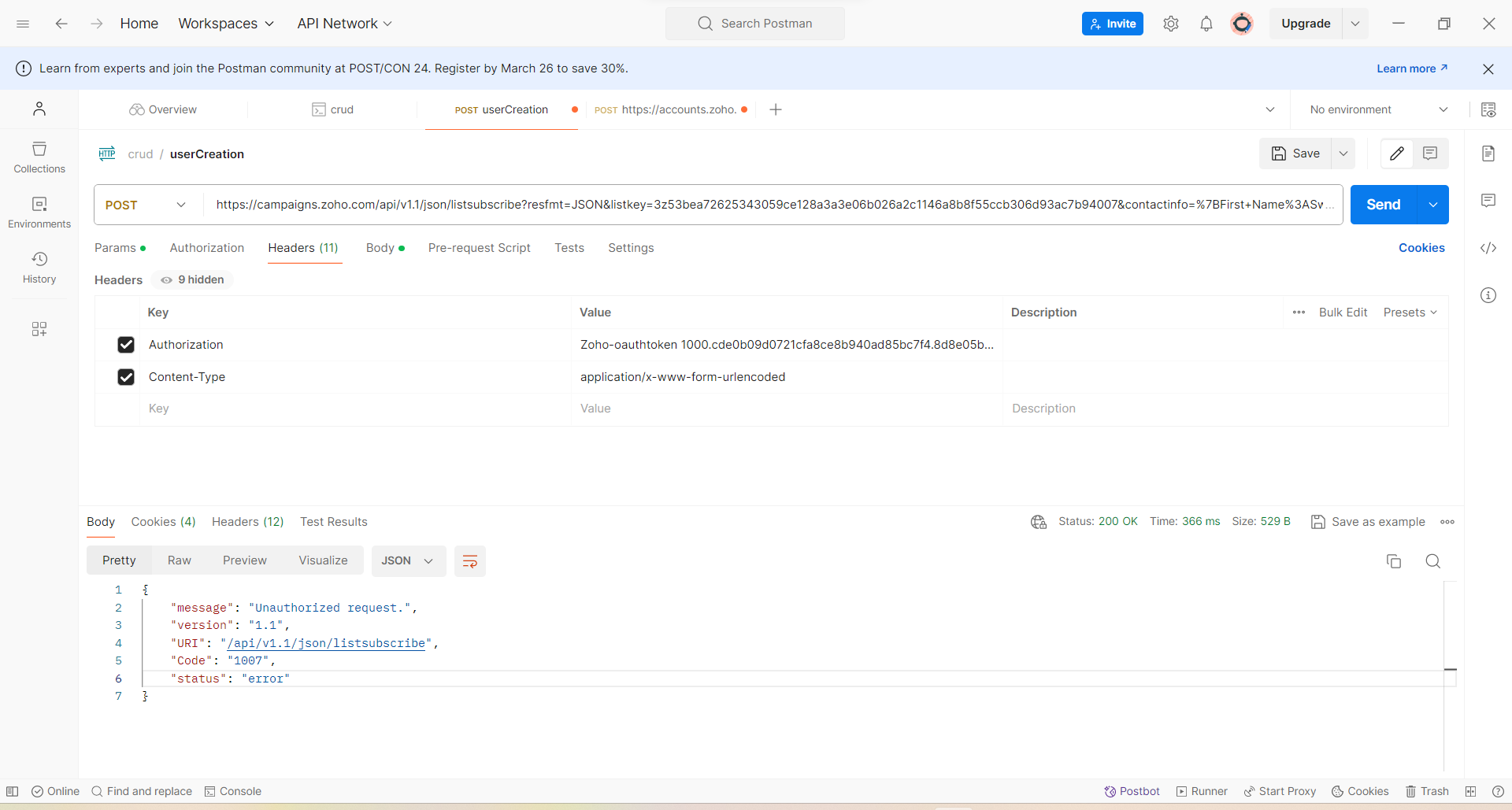
Task: Open the request info icon
Action: (1488, 295)
